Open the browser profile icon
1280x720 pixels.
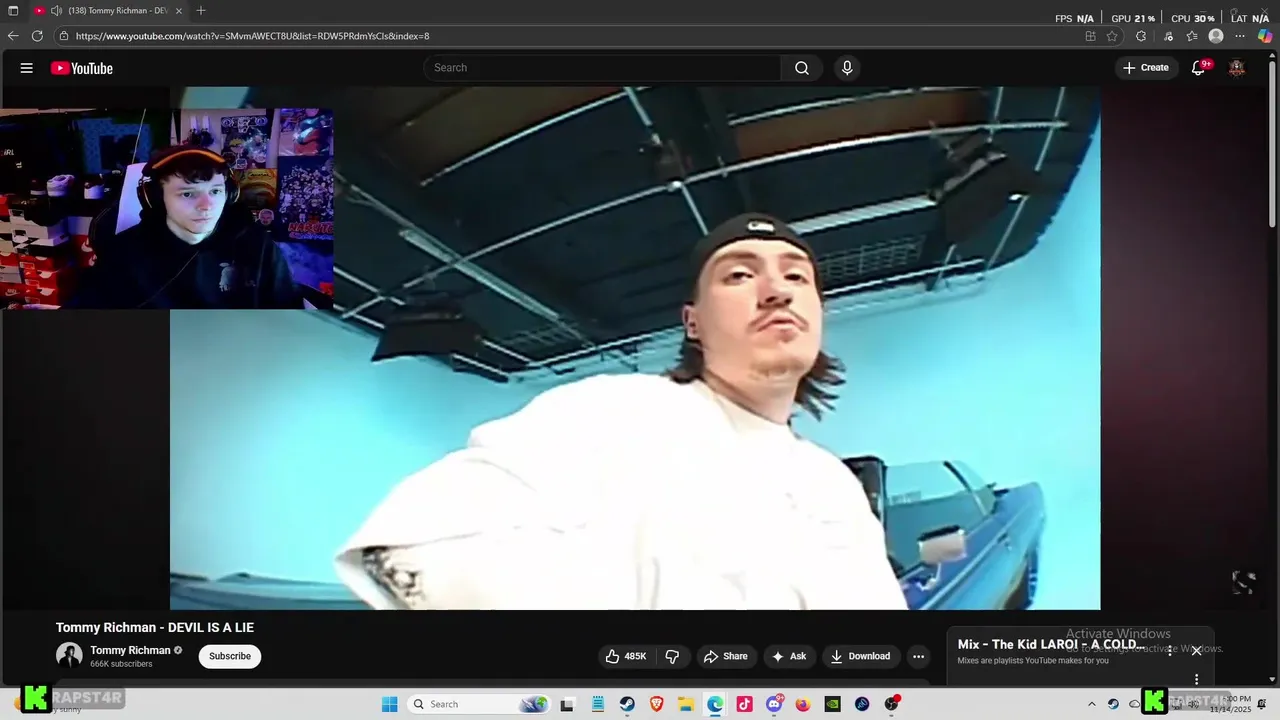[x=1216, y=36]
